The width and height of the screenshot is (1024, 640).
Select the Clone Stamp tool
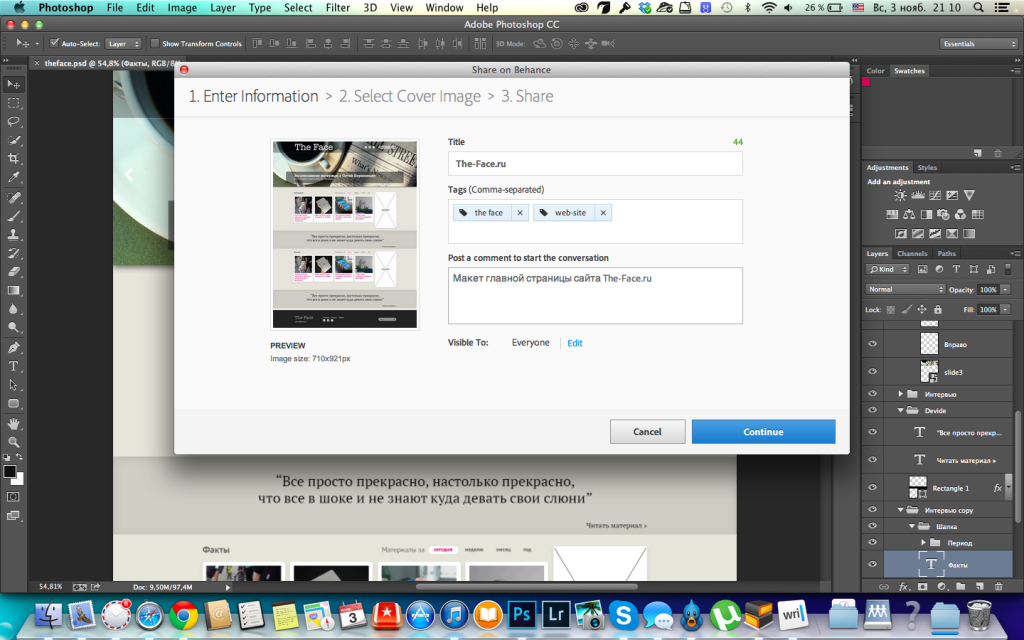[x=13, y=234]
